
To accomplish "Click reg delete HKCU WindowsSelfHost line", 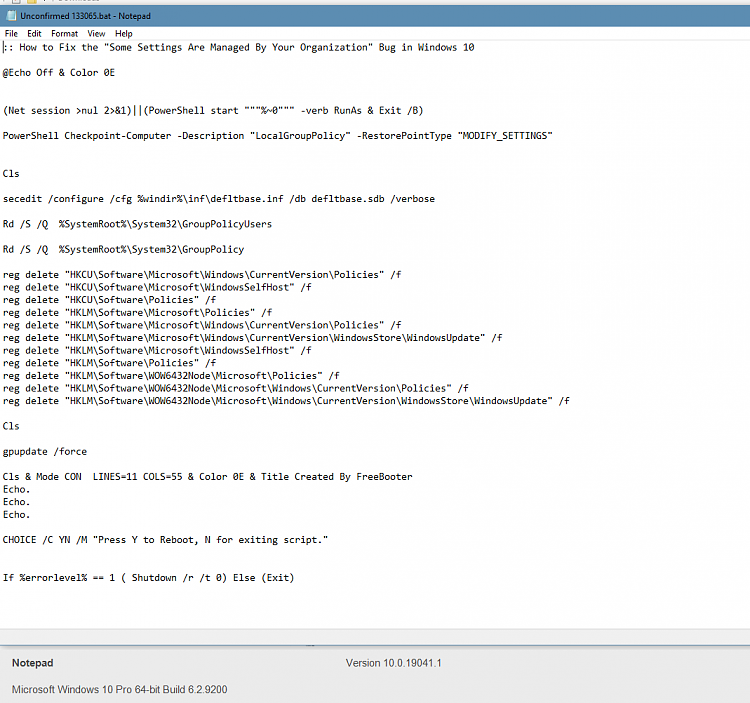I will pos(157,287).
